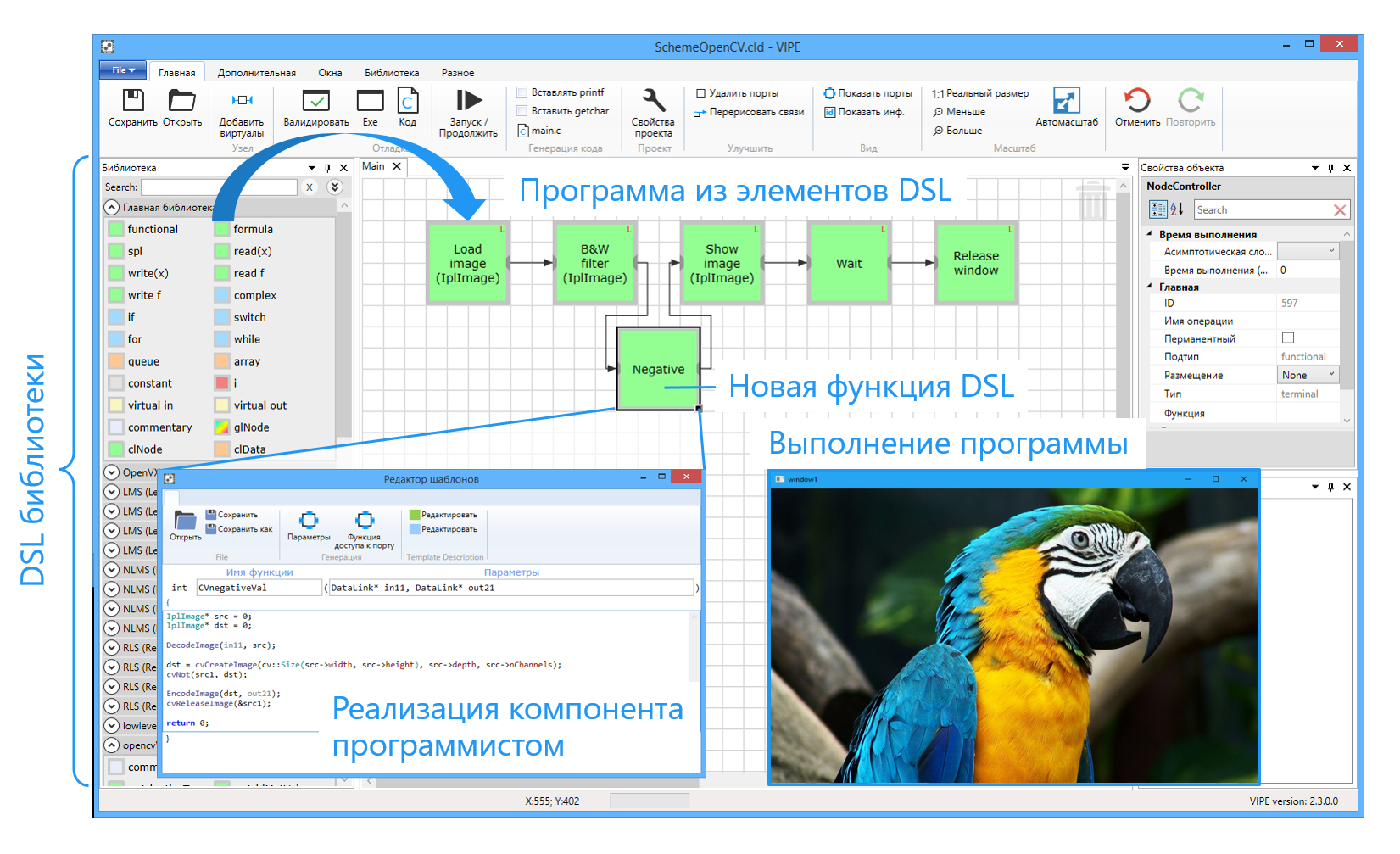
Task: Toggle the Вставить getchar checkbox
Action: click(522, 111)
